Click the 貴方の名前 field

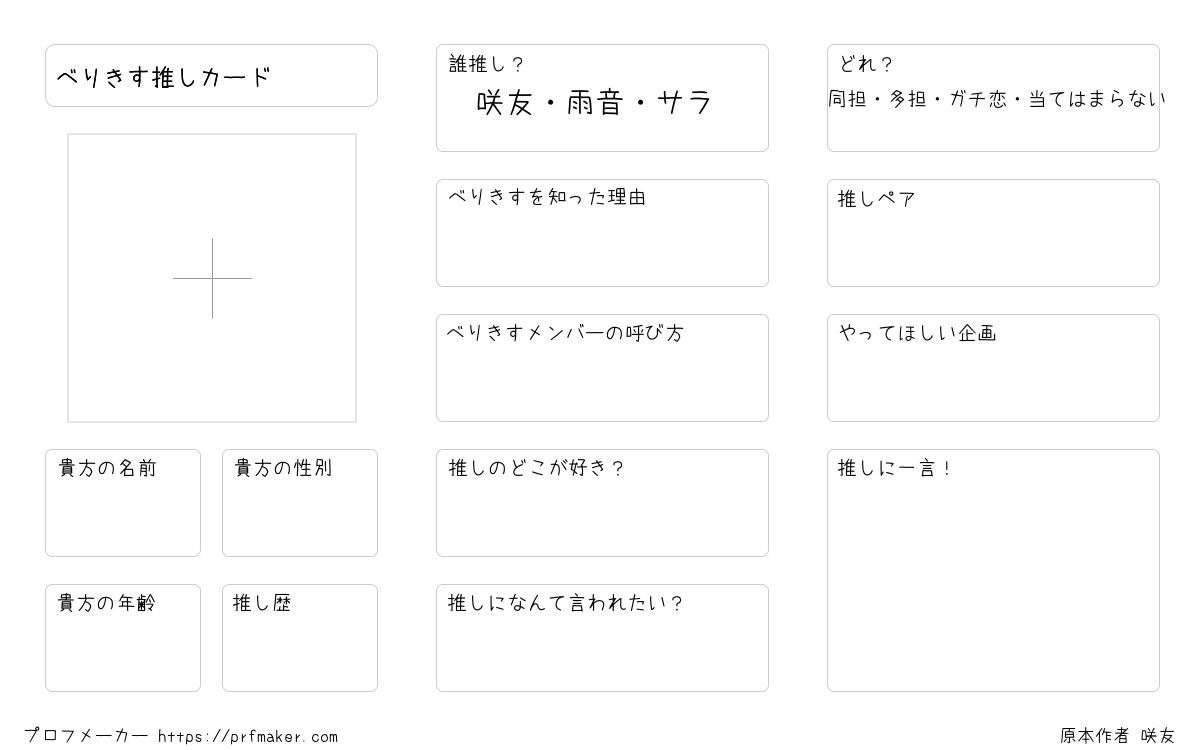[x=123, y=503]
